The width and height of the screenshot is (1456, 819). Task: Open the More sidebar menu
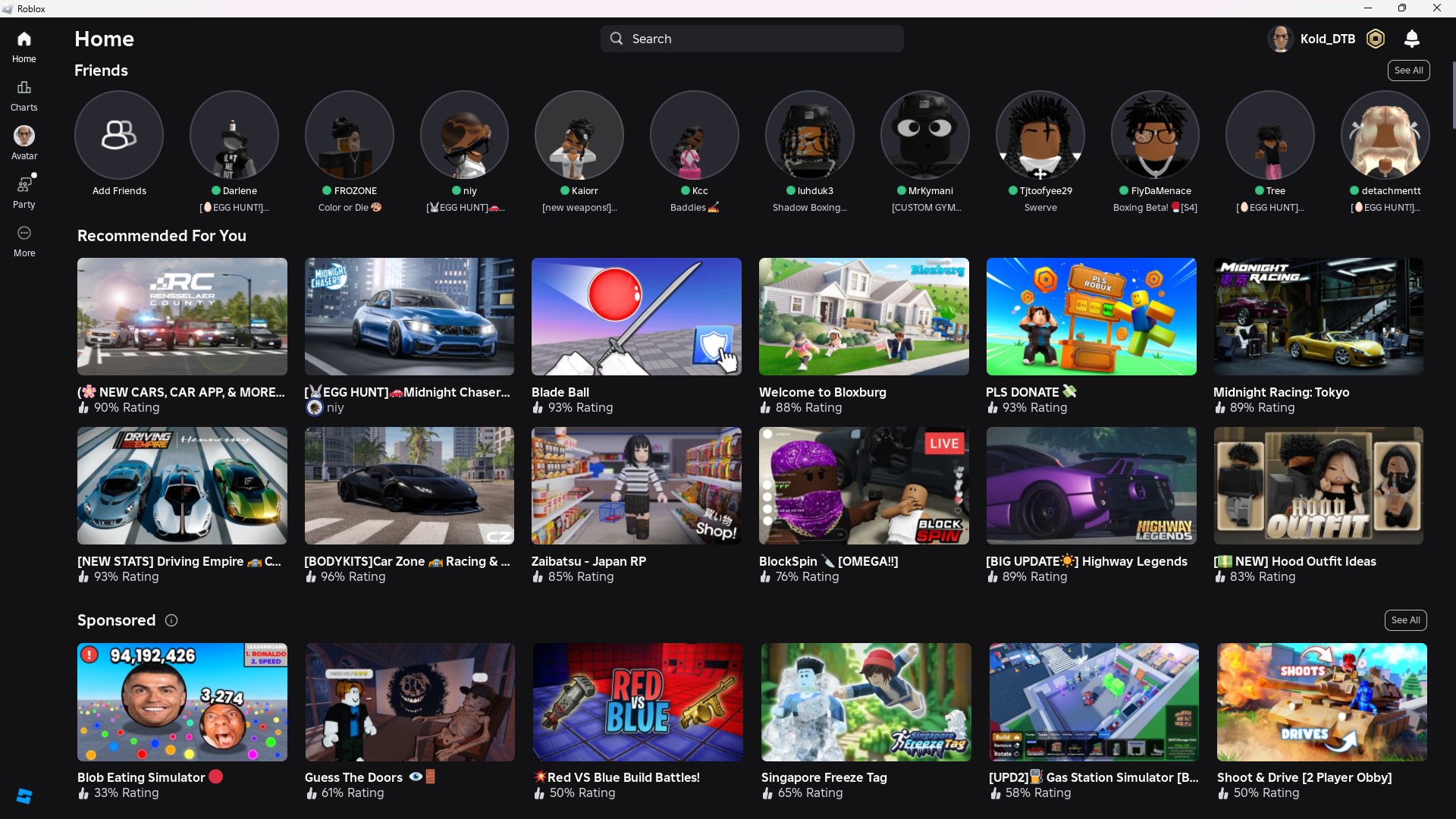[x=24, y=240]
